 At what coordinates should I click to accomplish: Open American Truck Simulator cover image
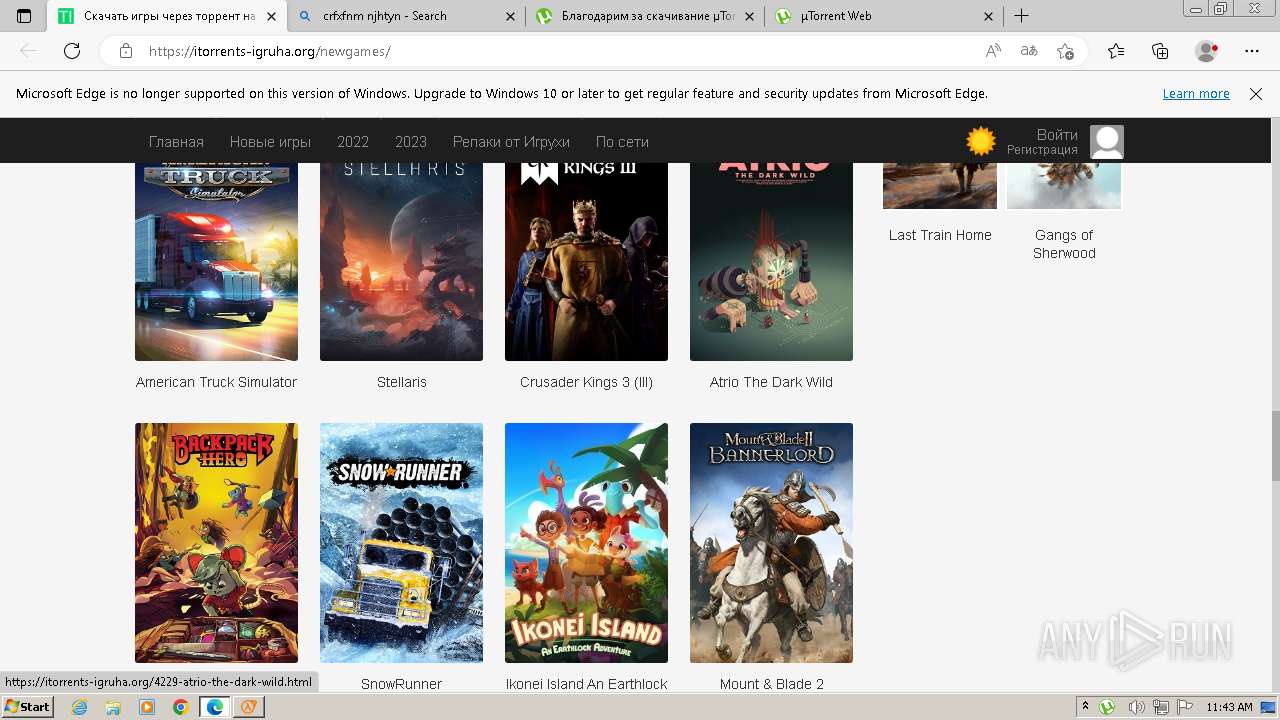(x=216, y=261)
